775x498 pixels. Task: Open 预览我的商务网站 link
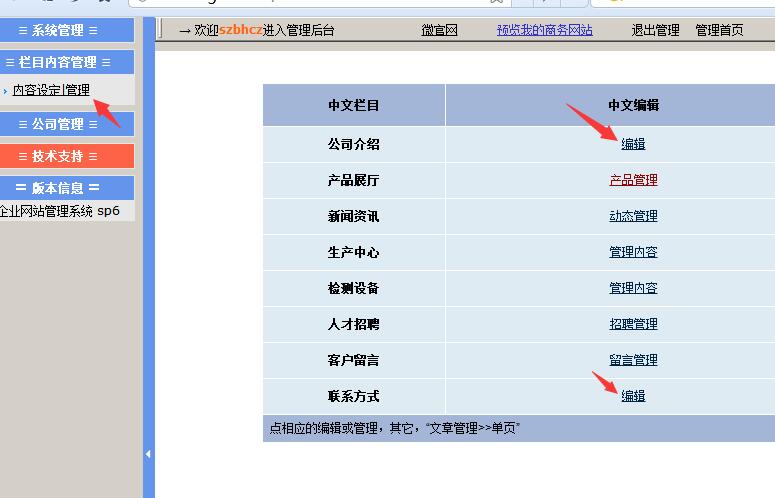tap(544, 30)
